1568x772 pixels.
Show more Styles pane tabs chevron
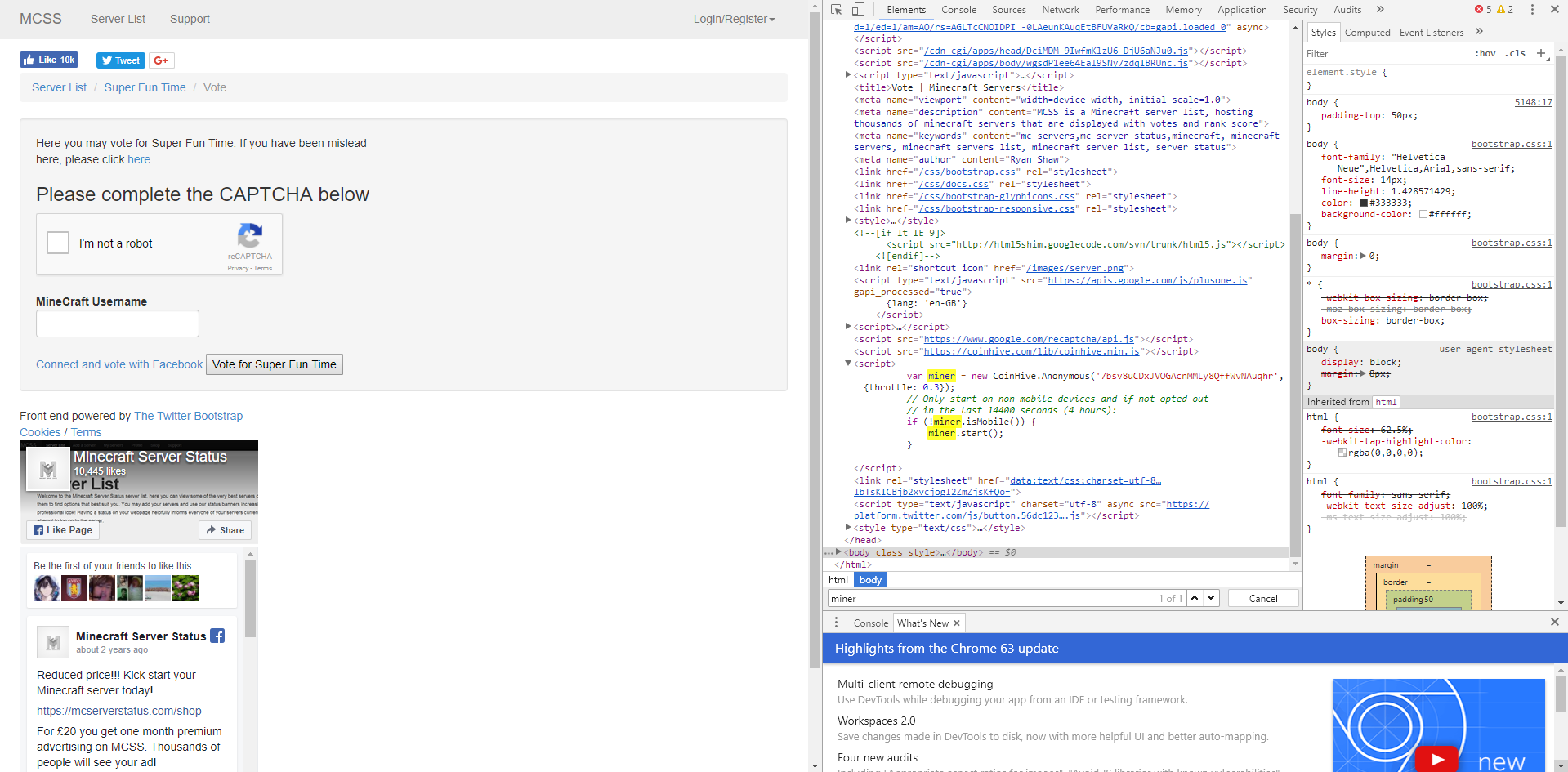tap(1479, 32)
